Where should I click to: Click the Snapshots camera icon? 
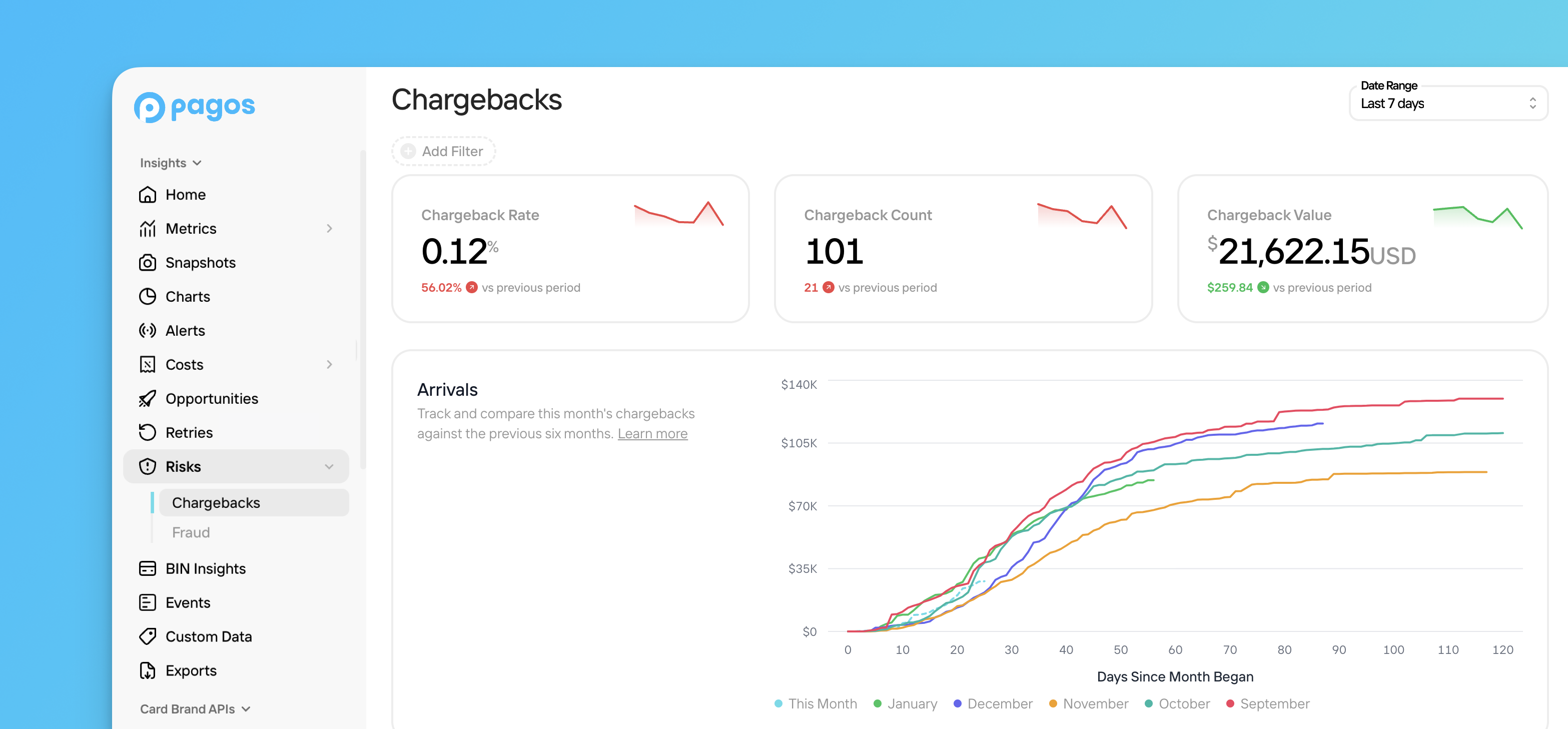[x=147, y=263]
